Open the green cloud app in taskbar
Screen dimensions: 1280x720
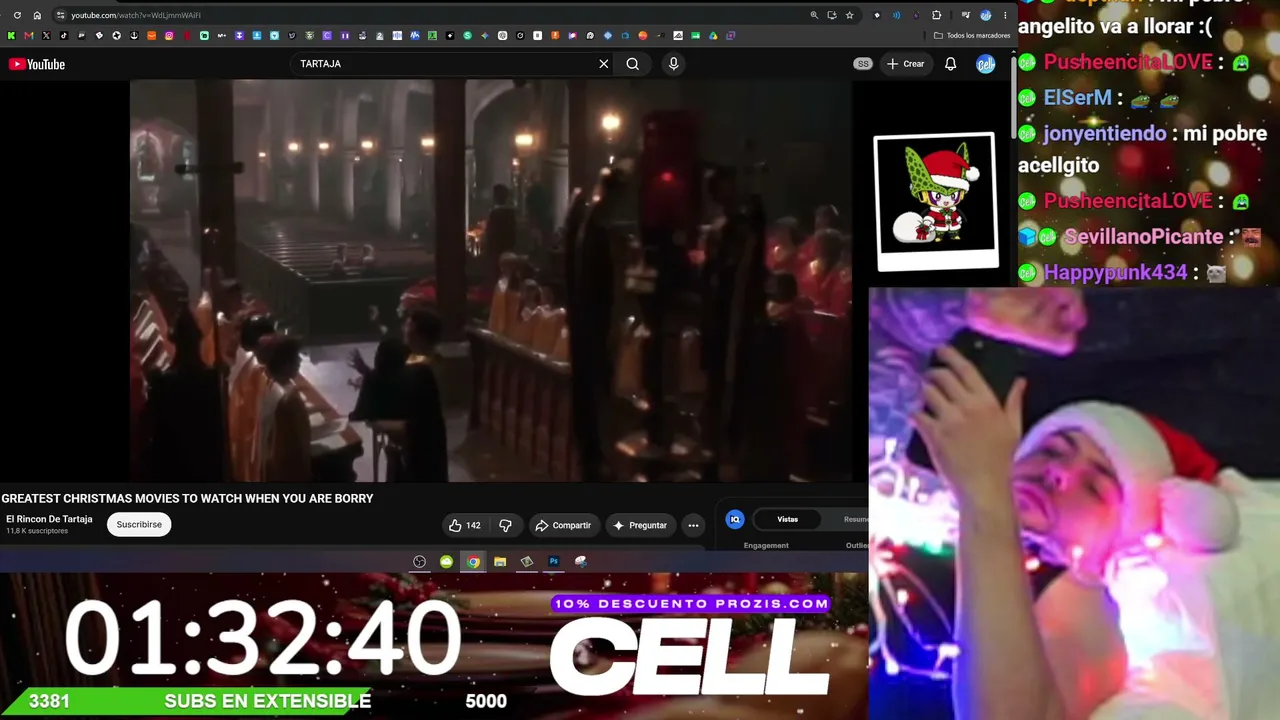446,562
